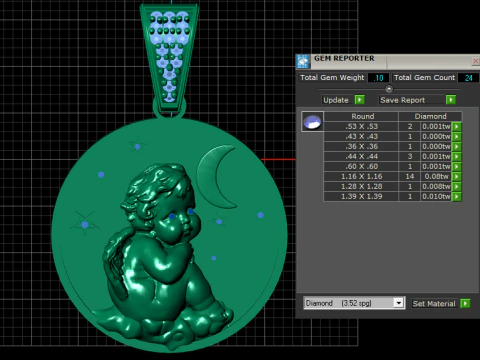The image size is (480, 360).
Task: Click the panel collapse handle under gem weight
Action: 389,89
